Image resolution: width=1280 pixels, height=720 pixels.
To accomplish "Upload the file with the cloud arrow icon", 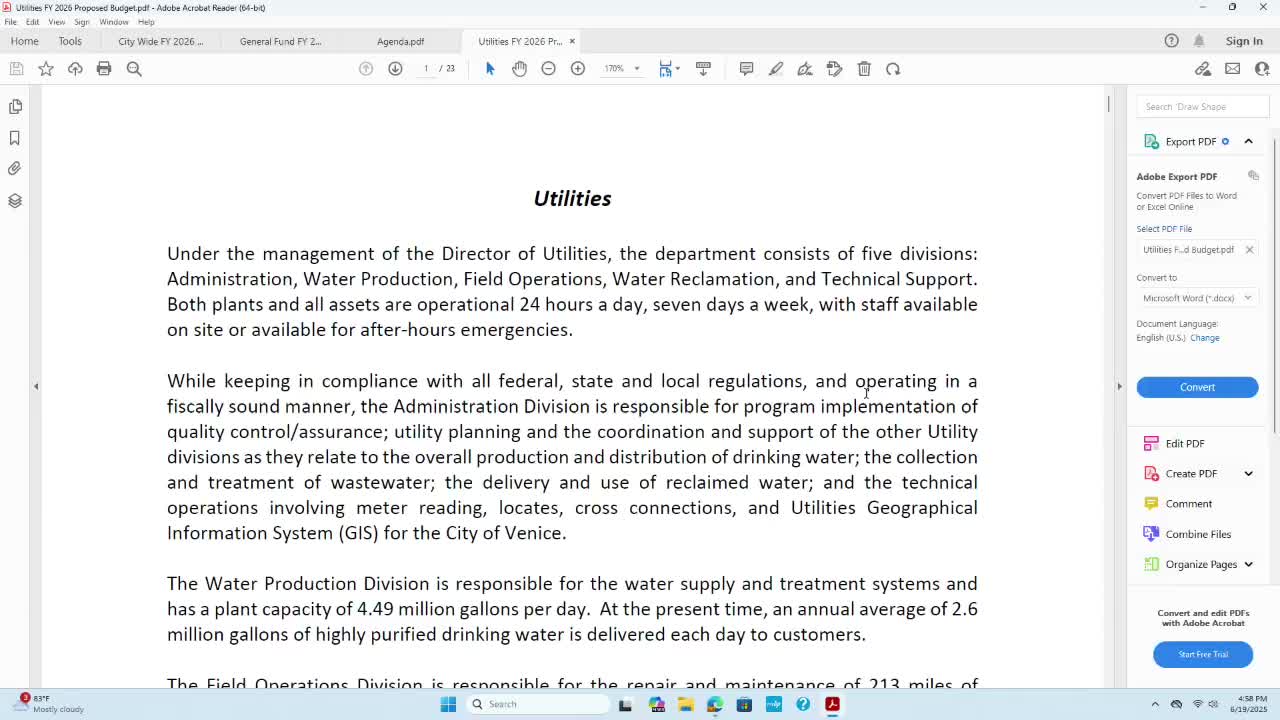I will coord(75,69).
